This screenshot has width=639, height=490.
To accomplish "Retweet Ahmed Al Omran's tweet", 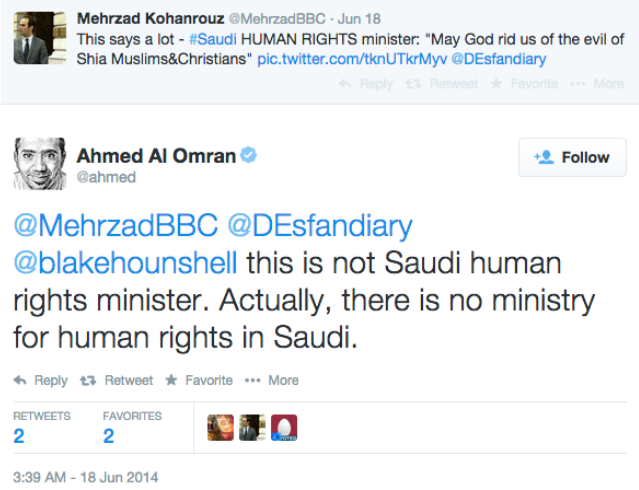I will [x=118, y=380].
